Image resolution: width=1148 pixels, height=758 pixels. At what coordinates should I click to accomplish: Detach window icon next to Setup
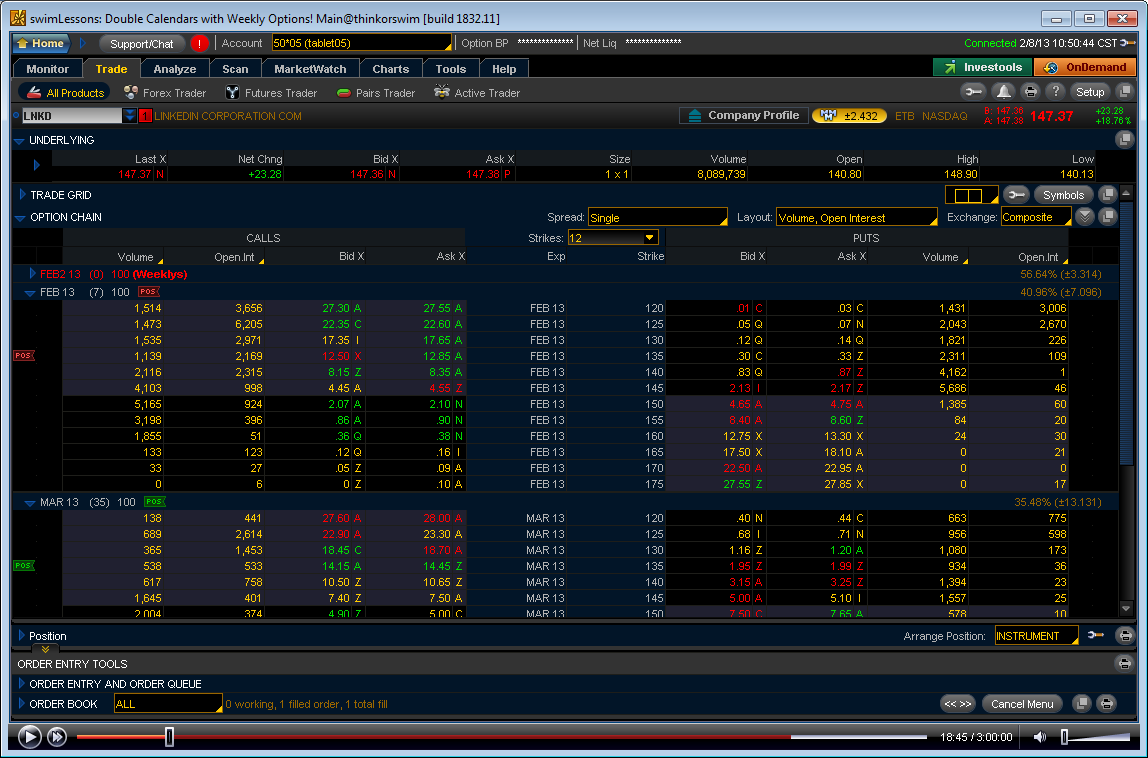1125,92
